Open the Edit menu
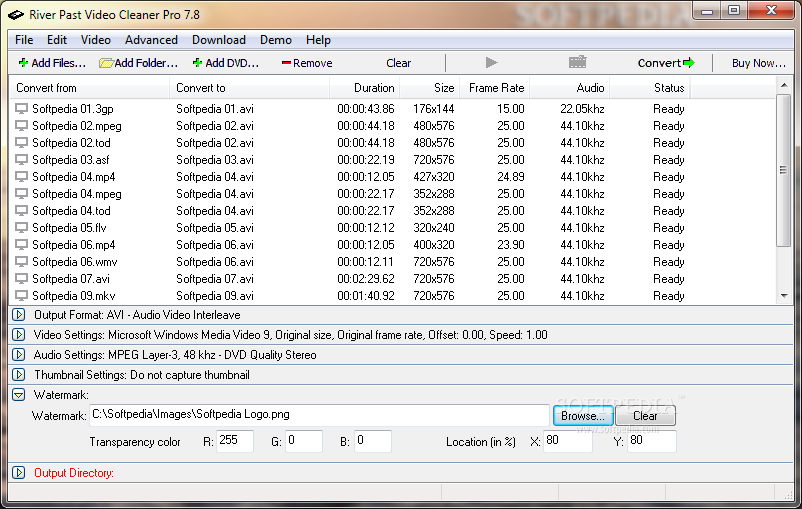Screen dimensions: 802x509 point(57,40)
